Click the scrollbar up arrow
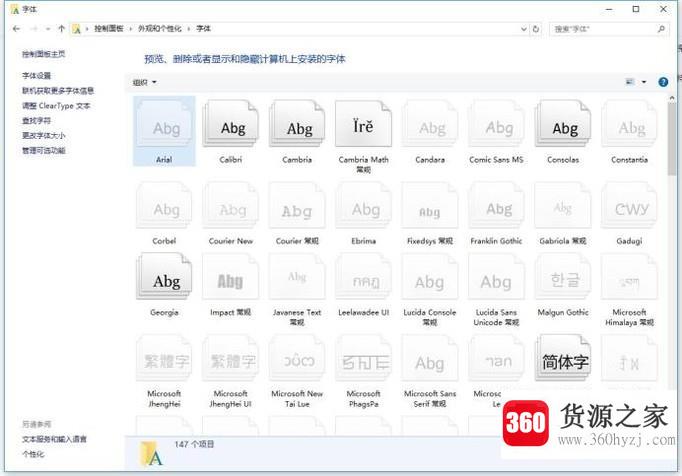The width and height of the screenshot is (682, 476). pos(672,98)
